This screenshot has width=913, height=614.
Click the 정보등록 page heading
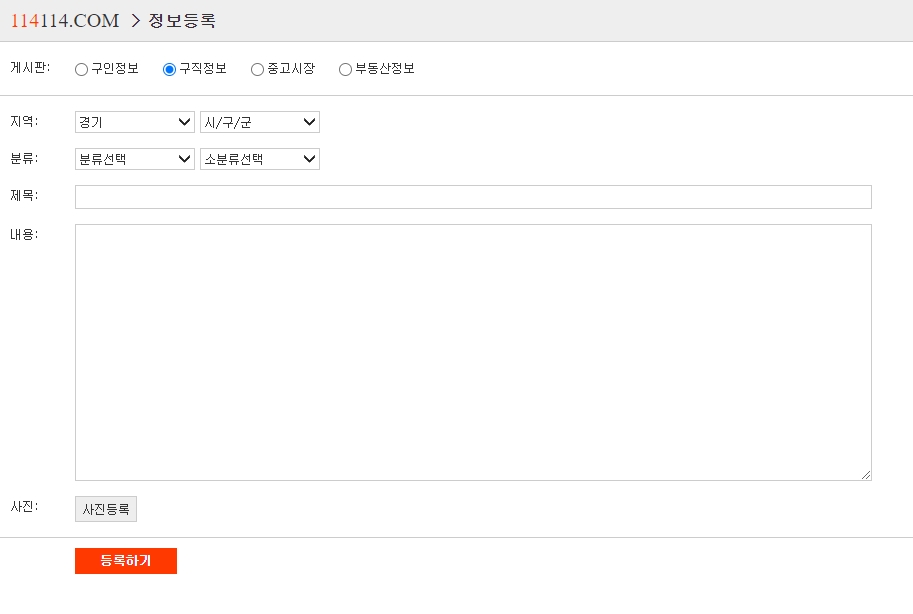click(182, 21)
